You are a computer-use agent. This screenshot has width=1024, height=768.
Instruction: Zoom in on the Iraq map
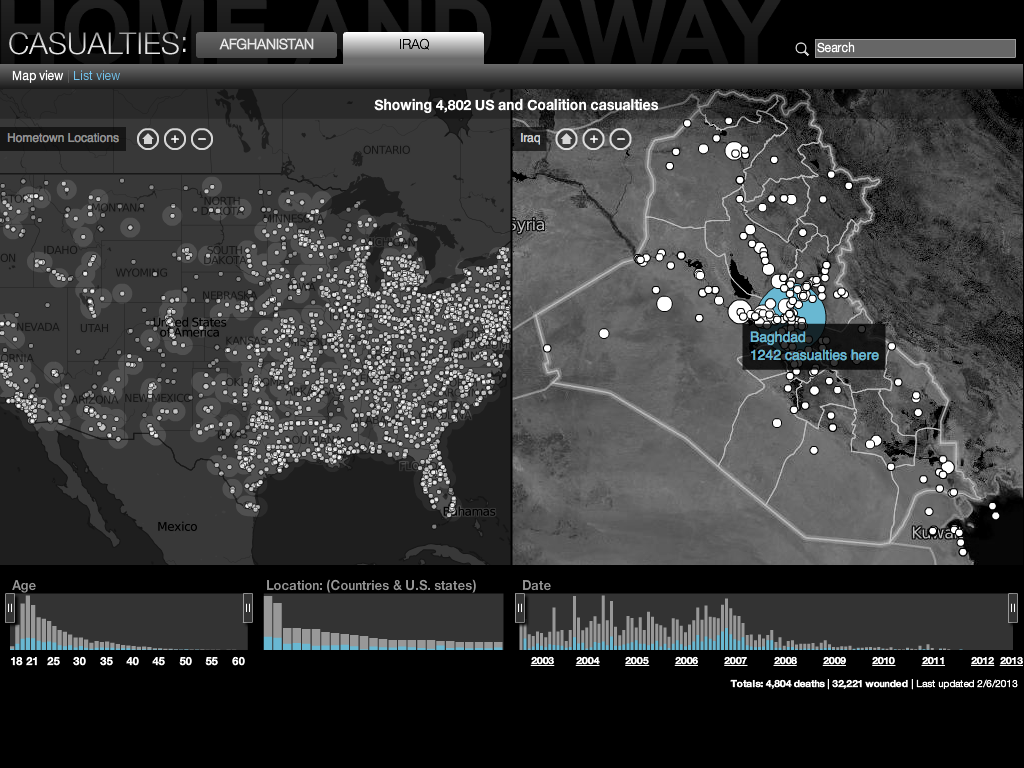(x=593, y=139)
